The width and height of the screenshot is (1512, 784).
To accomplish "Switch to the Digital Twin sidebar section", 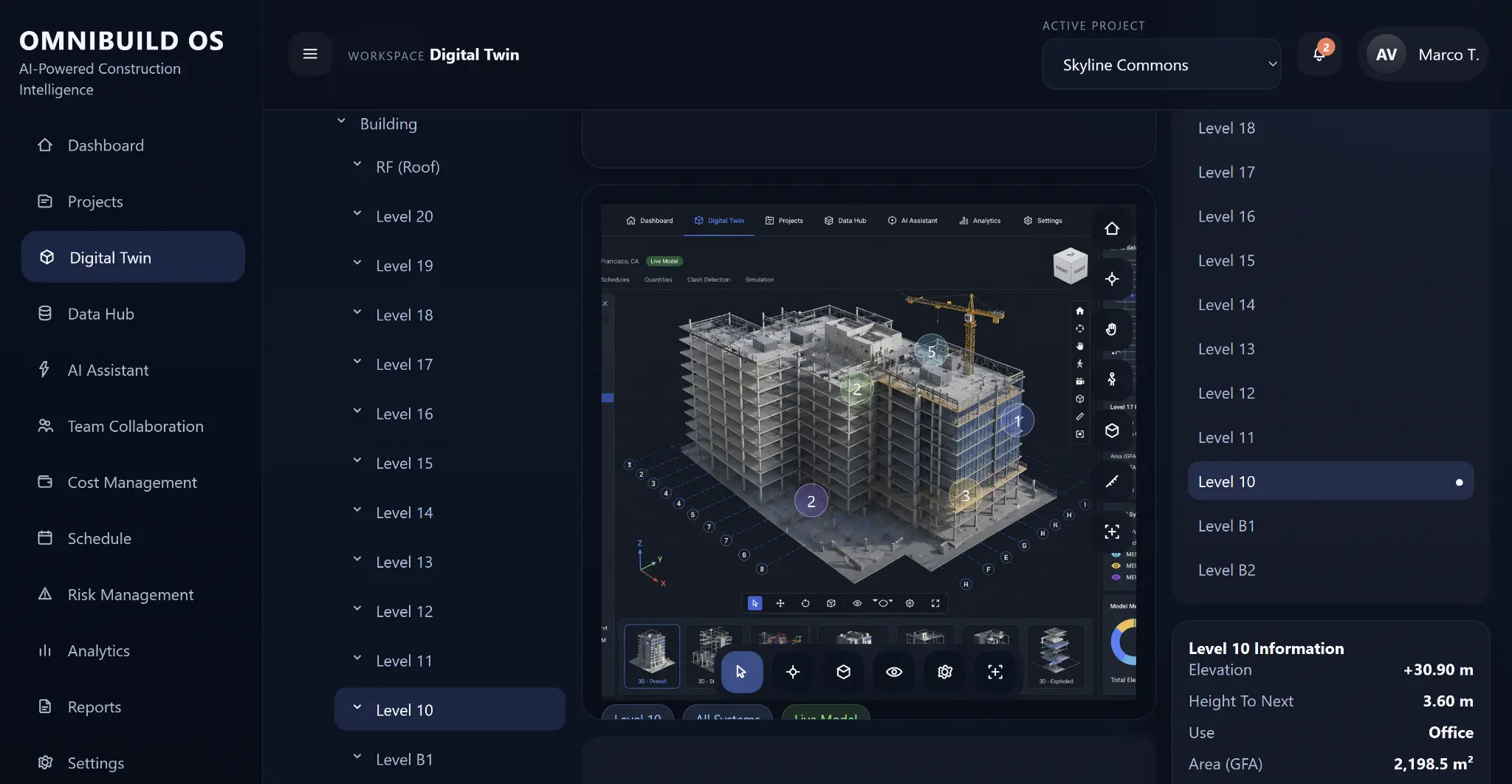I will click(133, 257).
